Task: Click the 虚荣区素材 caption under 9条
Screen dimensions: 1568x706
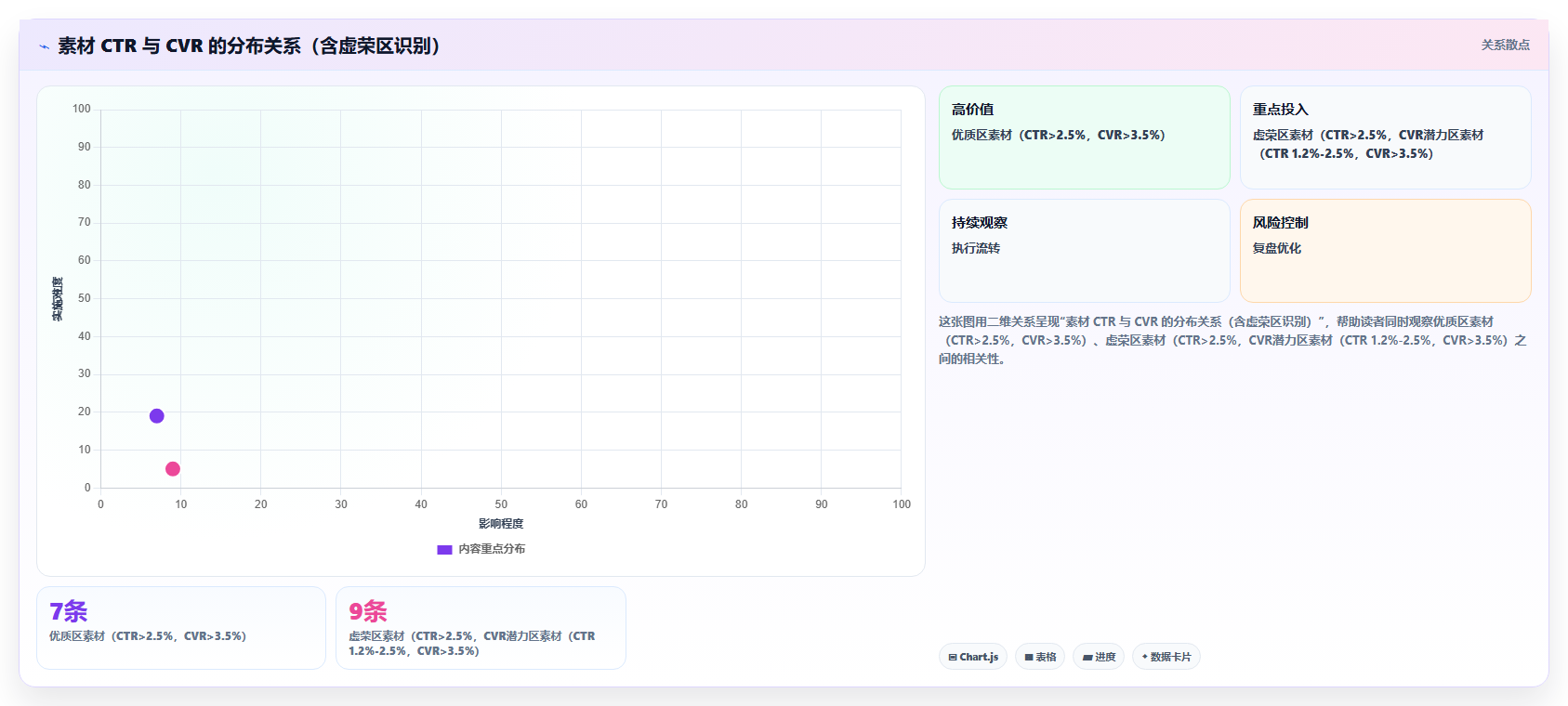Action: pyautogui.click(x=472, y=644)
